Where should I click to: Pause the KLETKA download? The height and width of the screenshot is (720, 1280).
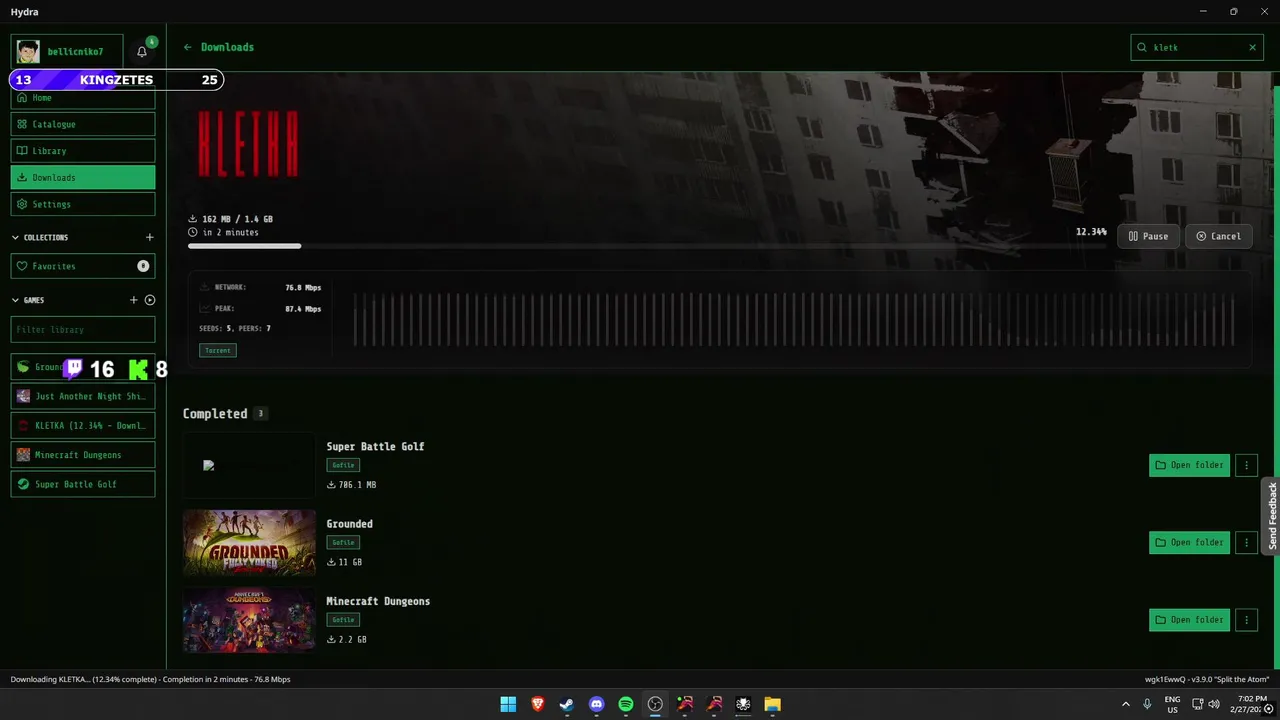tap(1148, 236)
